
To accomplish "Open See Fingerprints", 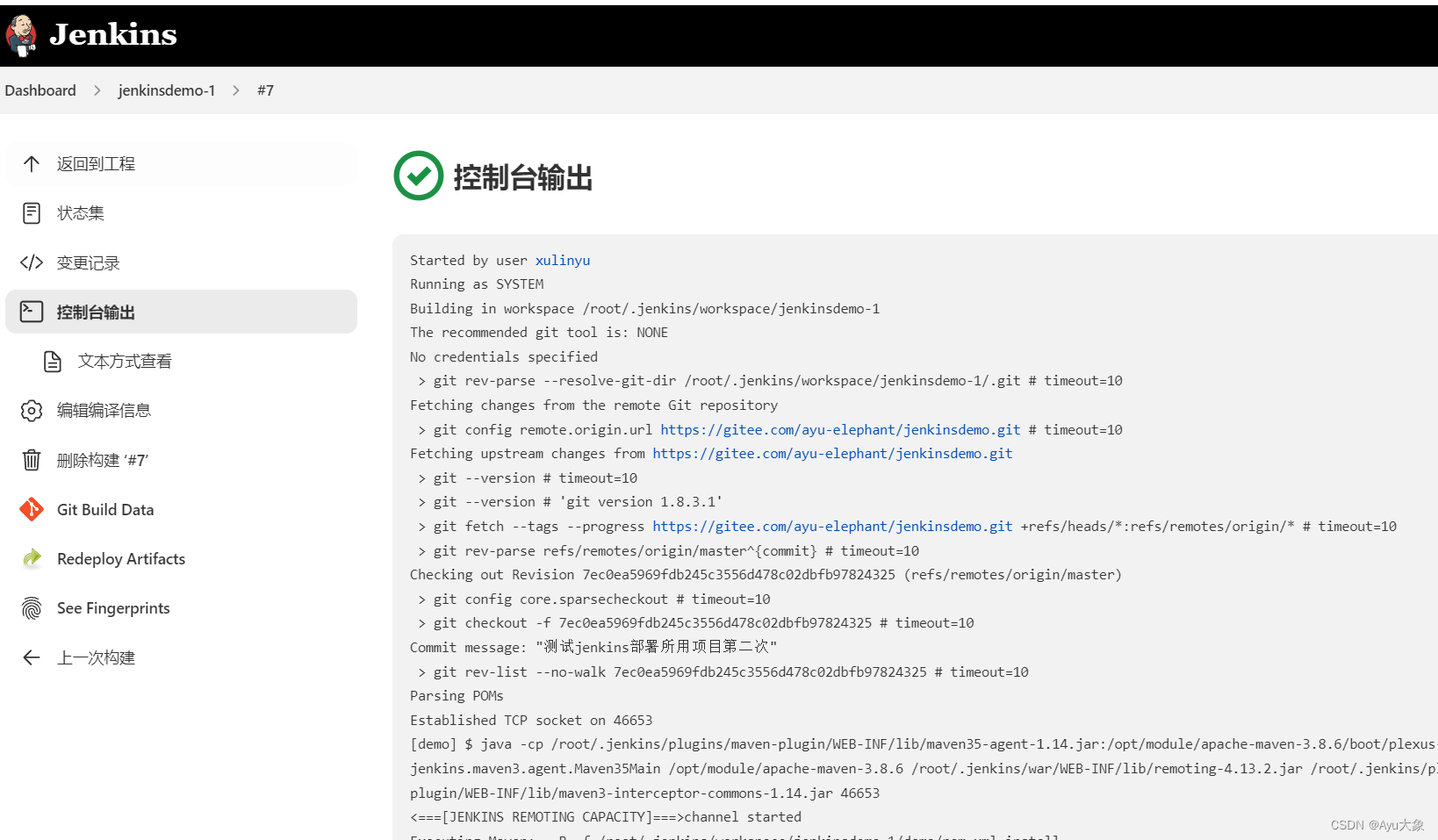I will tap(113, 608).
